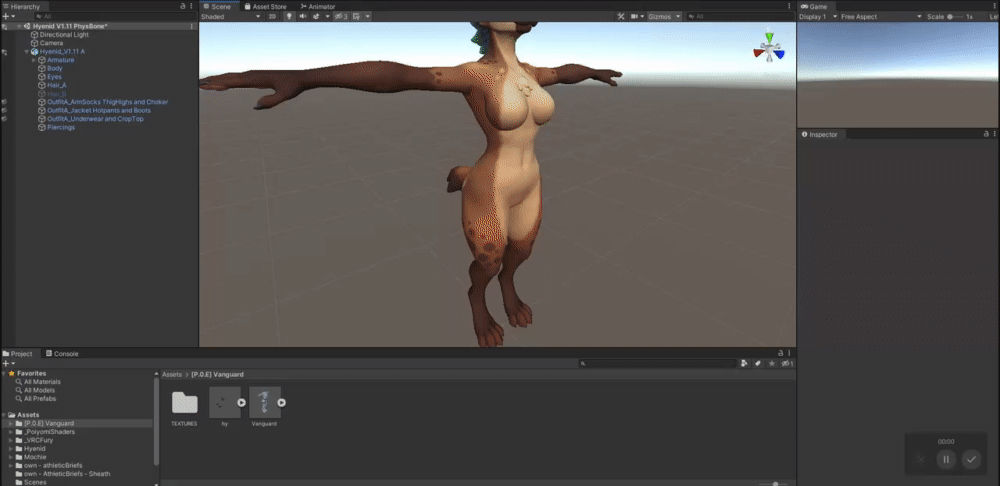The height and width of the screenshot is (486, 1000).
Task: Pause the screen recording
Action: coord(946,459)
